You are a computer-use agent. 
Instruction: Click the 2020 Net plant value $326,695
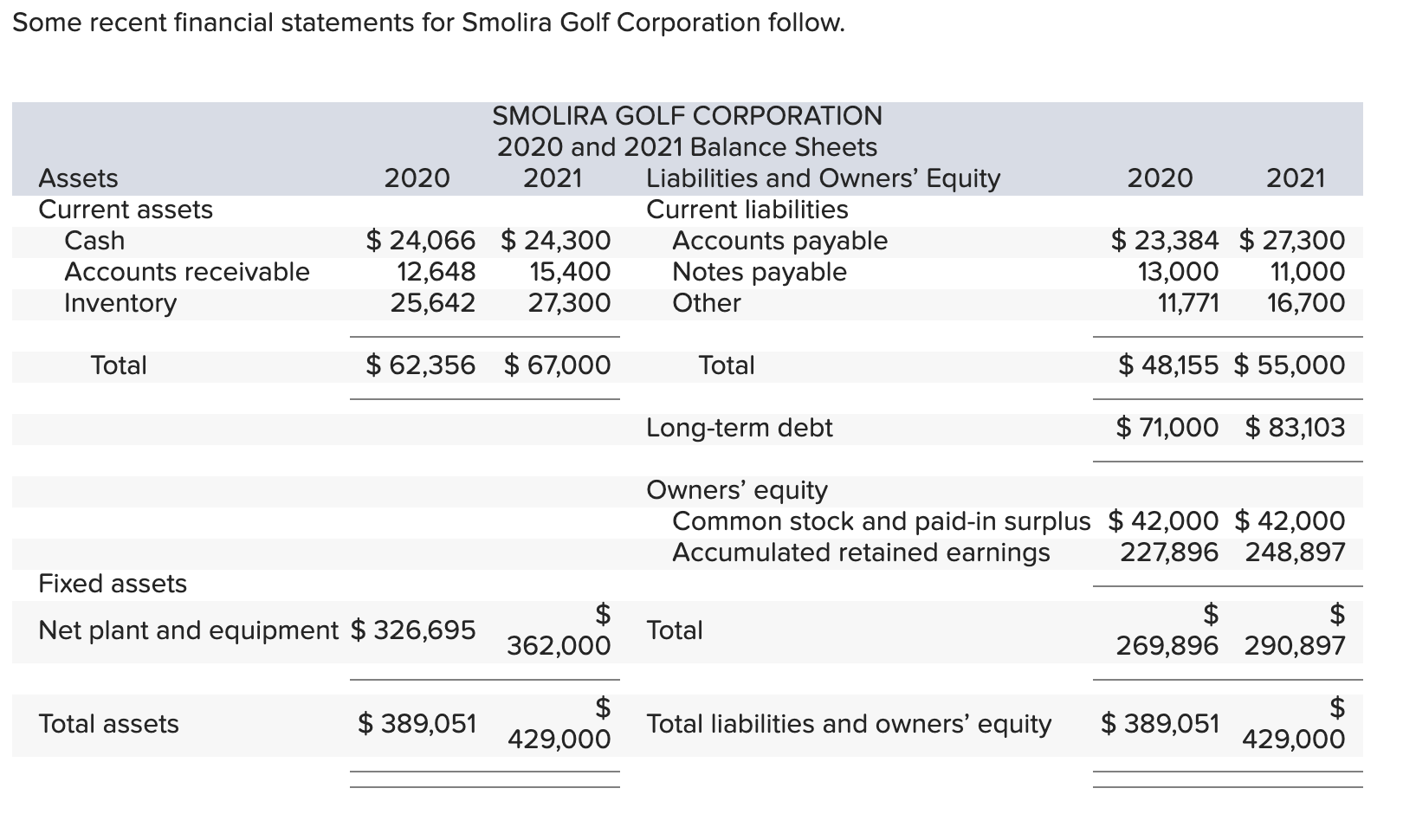[413, 630]
